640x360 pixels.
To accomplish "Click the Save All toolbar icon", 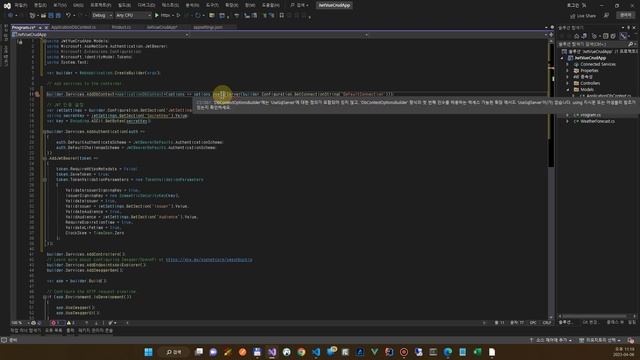I will point(58,16).
